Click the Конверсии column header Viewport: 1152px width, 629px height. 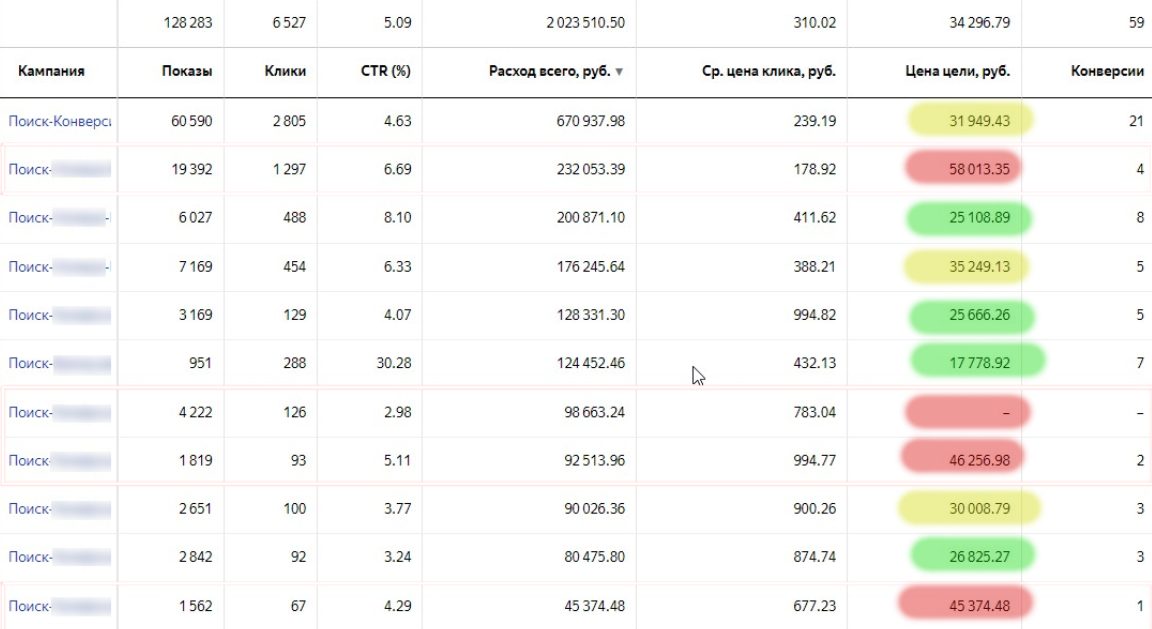[1107, 71]
